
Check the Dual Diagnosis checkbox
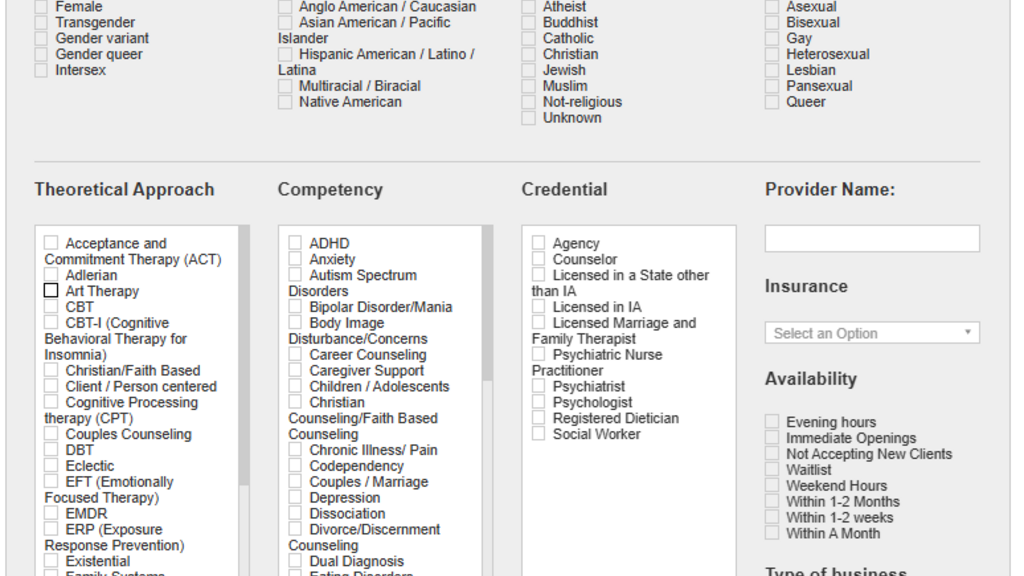click(295, 560)
